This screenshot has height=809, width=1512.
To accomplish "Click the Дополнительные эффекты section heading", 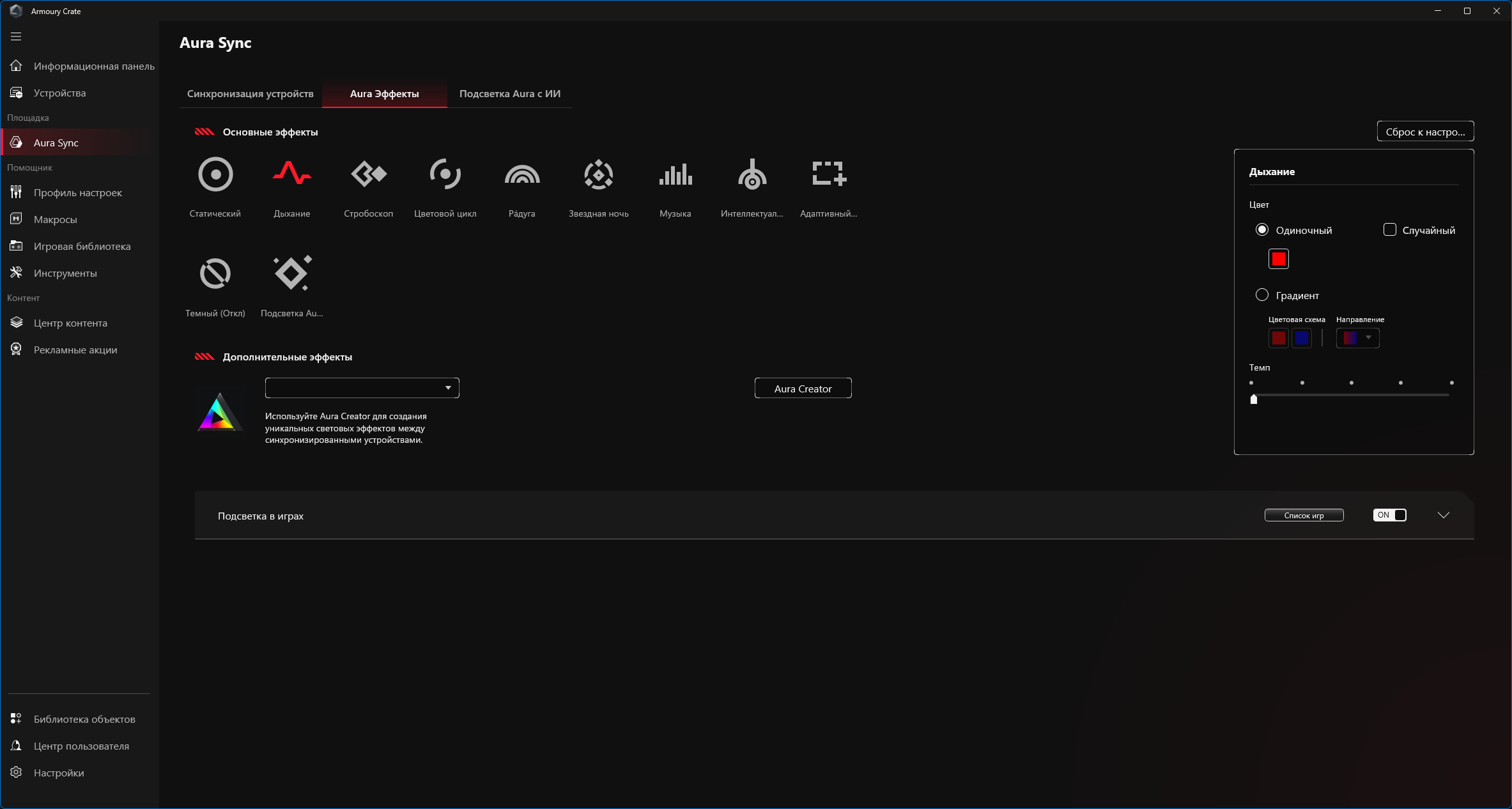I will pos(288,357).
